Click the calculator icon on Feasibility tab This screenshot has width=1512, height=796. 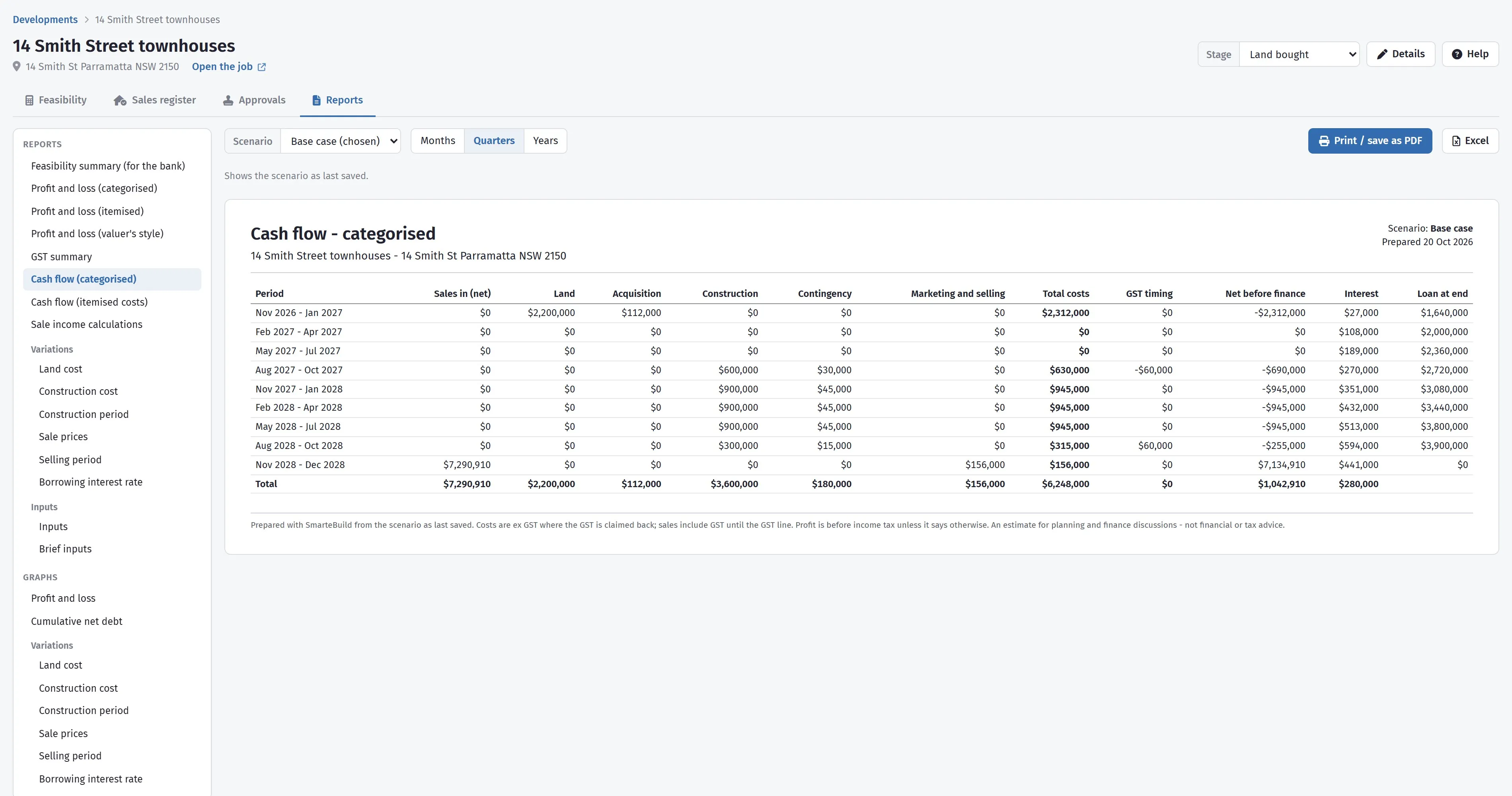29,100
